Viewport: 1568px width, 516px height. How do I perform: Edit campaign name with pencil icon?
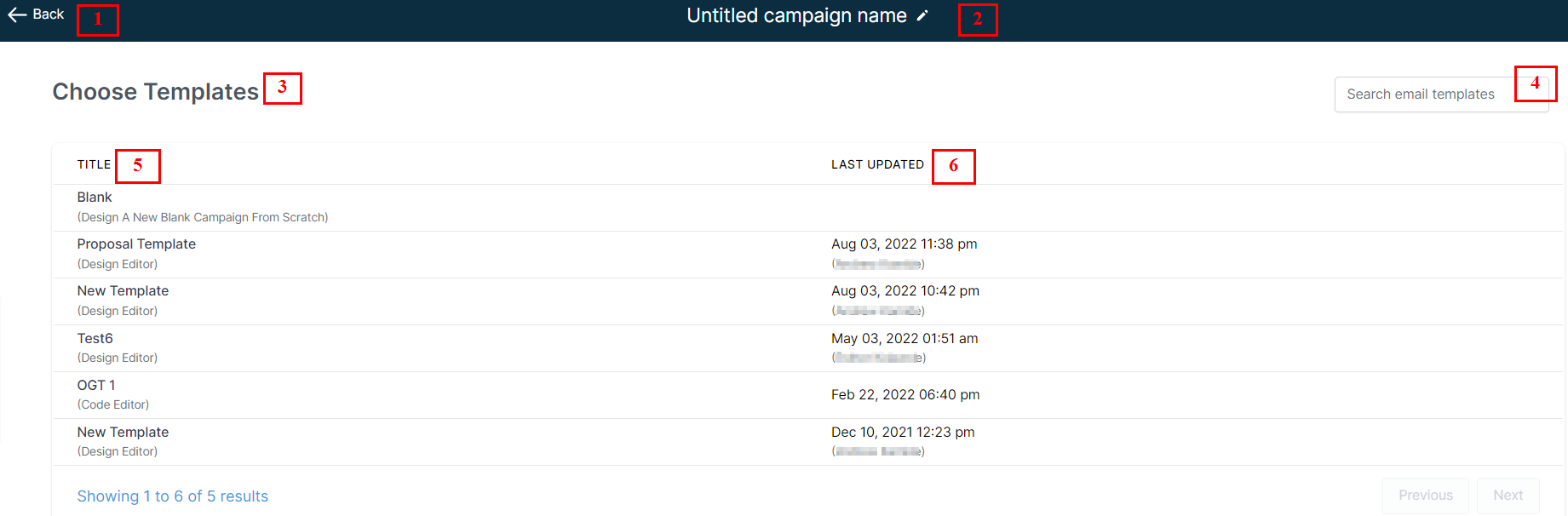coord(922,15)
